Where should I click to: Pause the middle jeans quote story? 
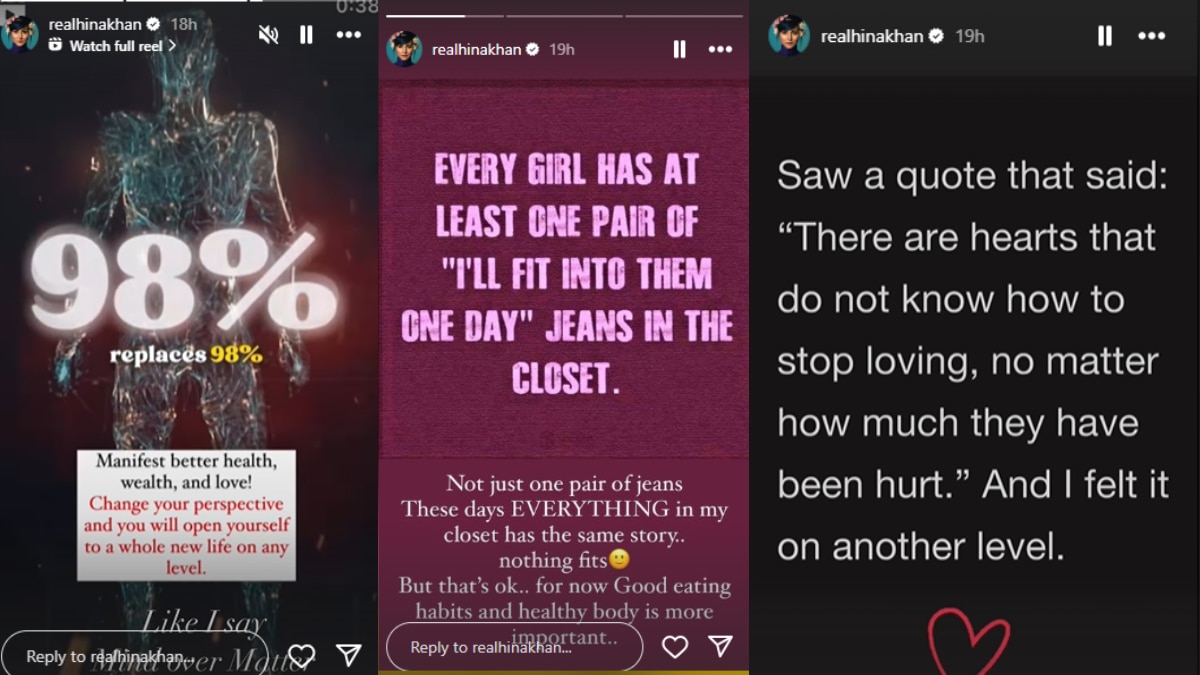(679, 49)
